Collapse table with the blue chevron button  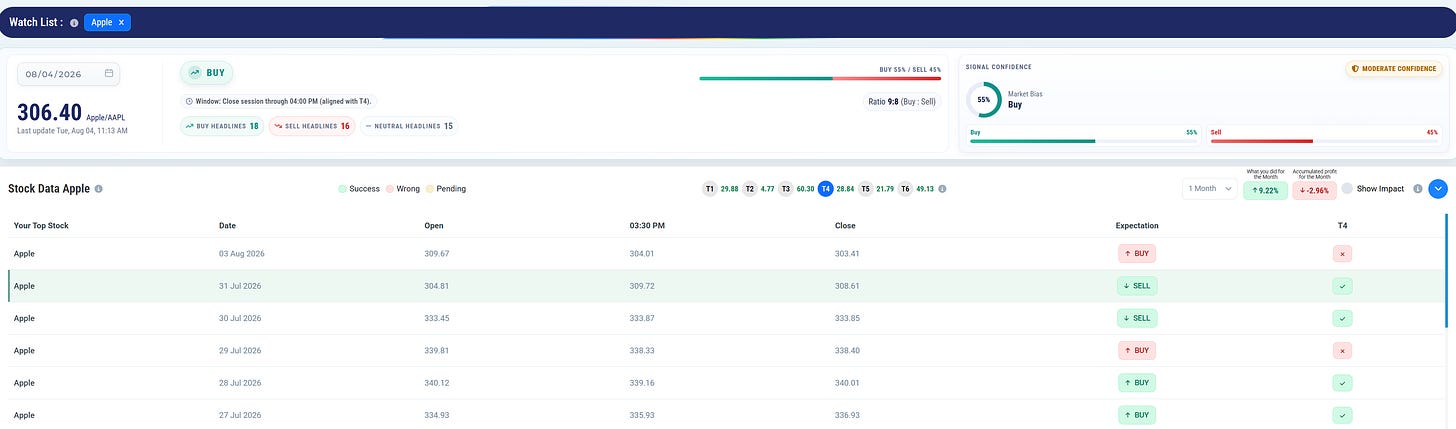[x=1438, y=188]
